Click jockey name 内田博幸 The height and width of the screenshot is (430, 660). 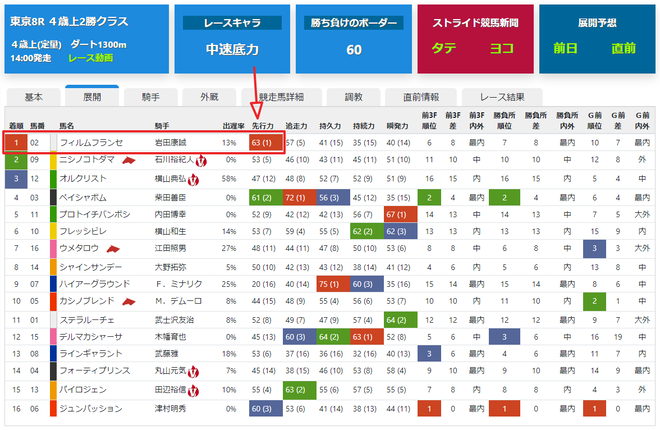pos(170,214)
